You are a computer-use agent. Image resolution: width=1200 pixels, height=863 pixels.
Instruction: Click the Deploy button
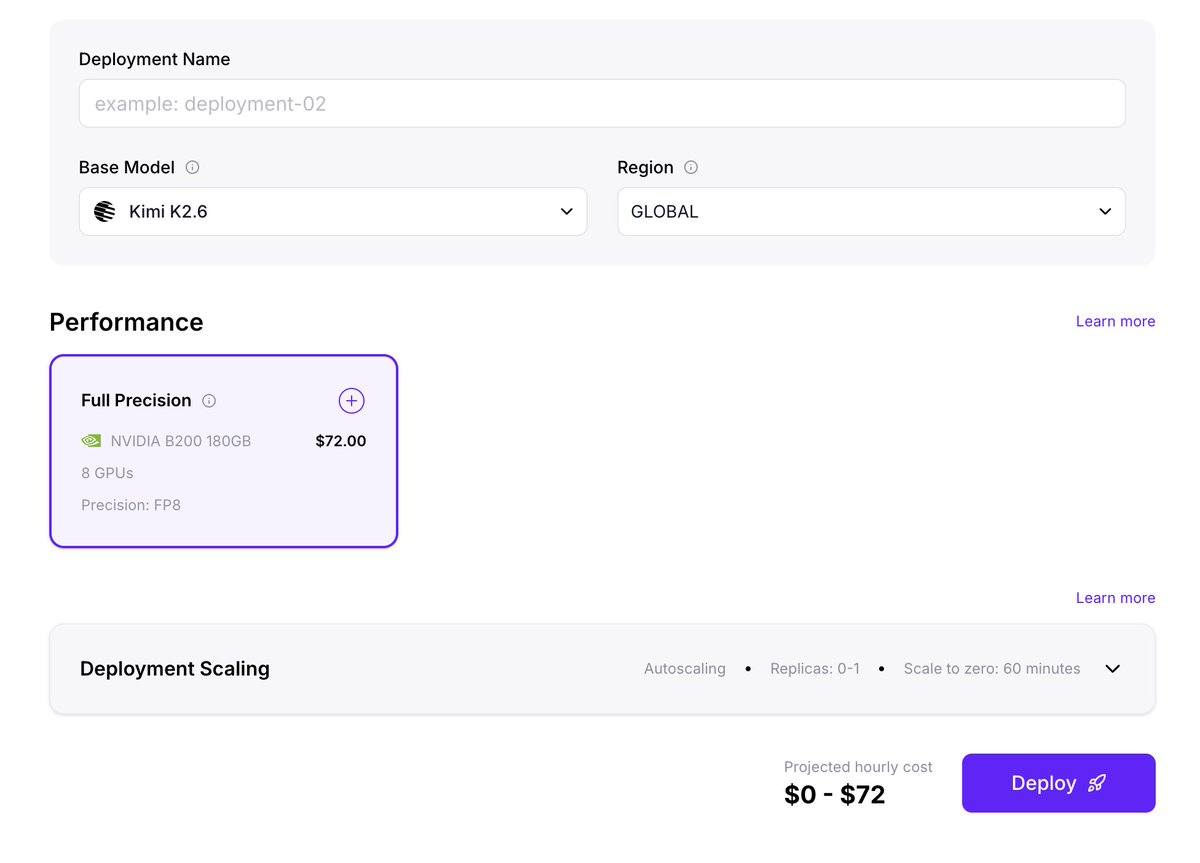pyautogui.click(x=1059, y=783)
